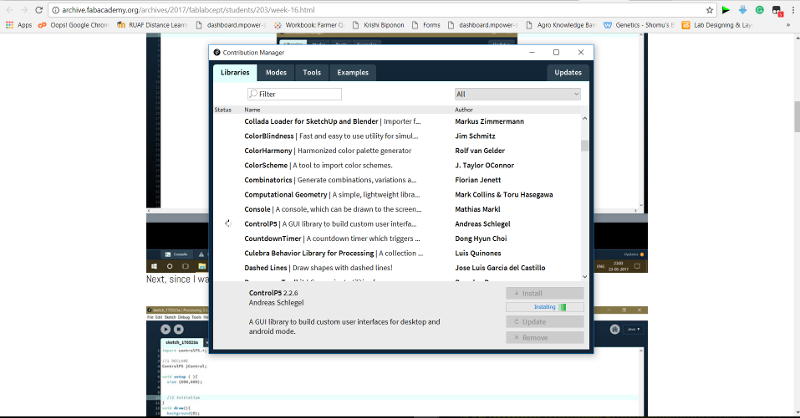Maximize the Contribution Manager window
Viewport: 800px width, 418px height.
(x=556, y=52)
